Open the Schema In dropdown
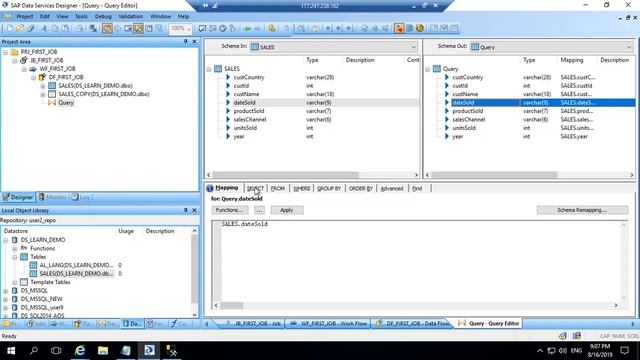640x360 pixels. point(413,47)
